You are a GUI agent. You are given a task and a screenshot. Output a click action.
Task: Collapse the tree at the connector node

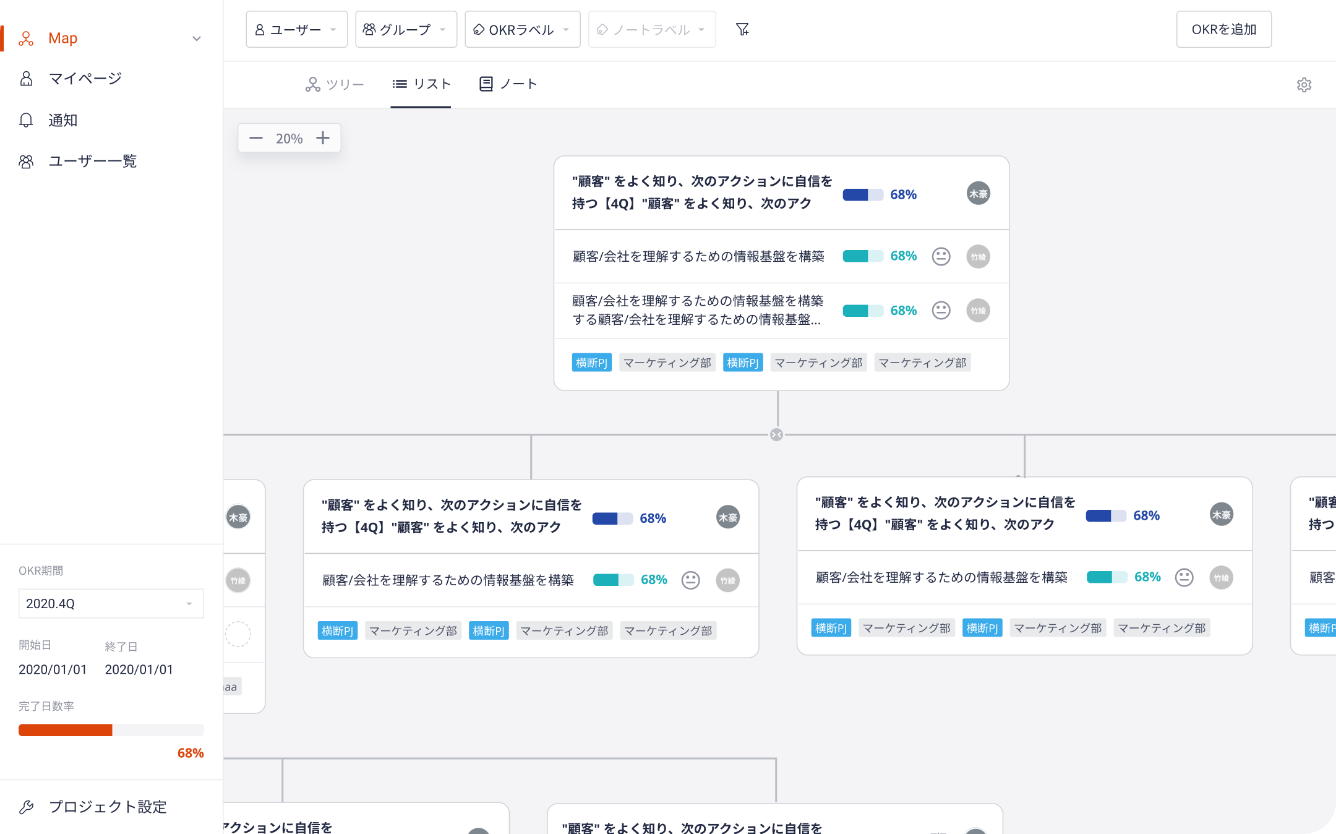(777, 434)
